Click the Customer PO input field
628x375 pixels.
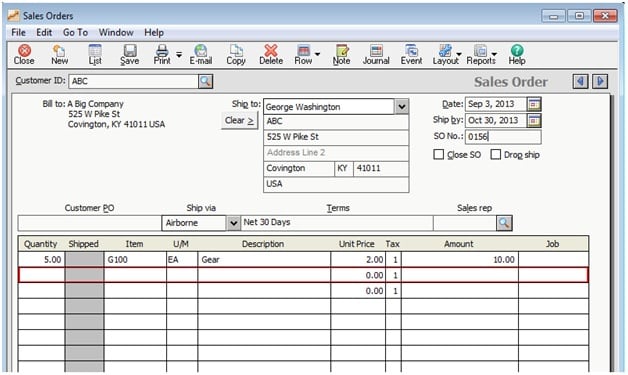coord(90,223)
